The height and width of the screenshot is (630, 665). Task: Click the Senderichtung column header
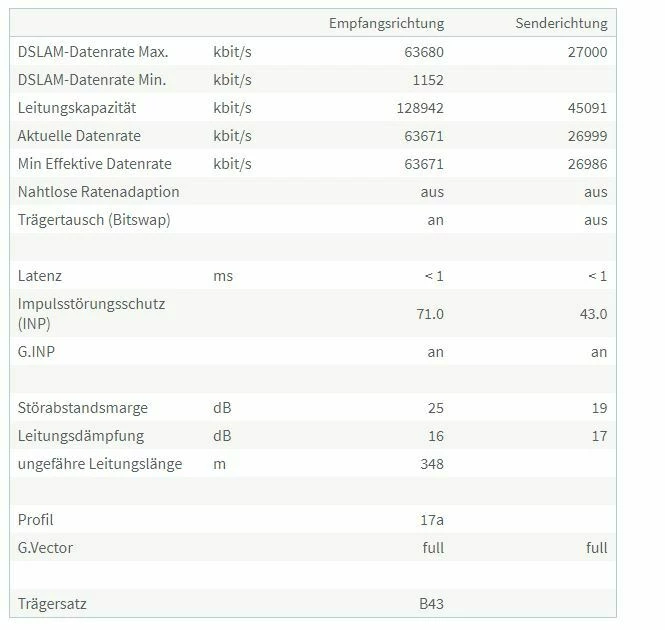(x=561, y=23)
